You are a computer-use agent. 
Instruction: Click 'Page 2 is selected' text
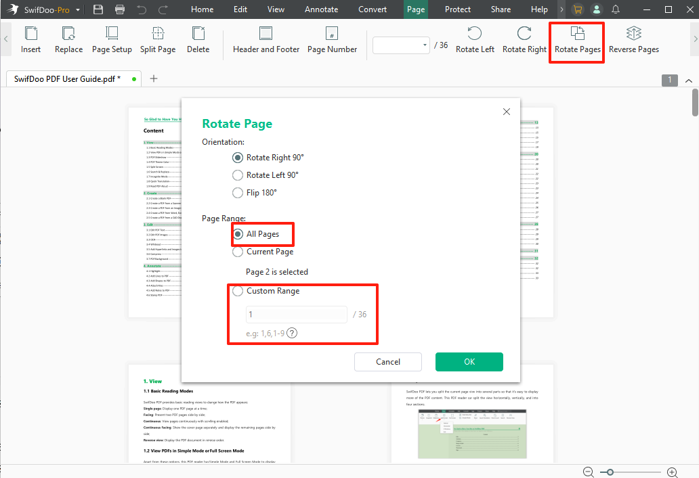277,272
